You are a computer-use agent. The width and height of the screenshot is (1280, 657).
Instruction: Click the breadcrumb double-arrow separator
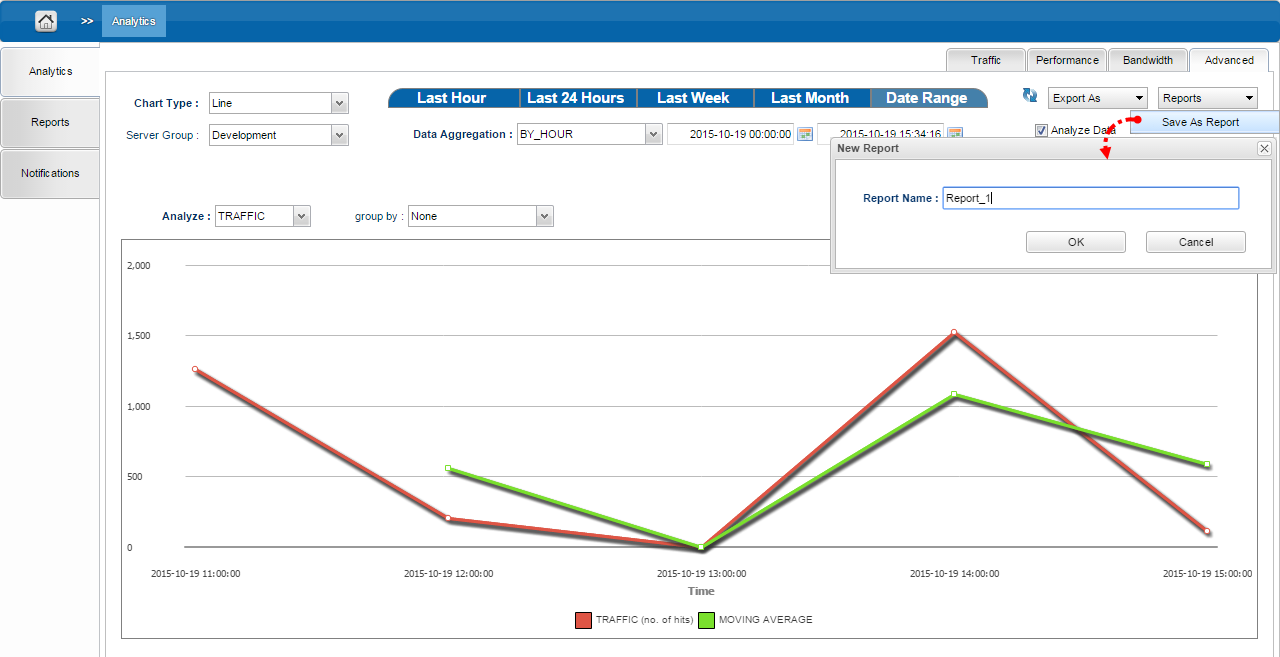87,21
